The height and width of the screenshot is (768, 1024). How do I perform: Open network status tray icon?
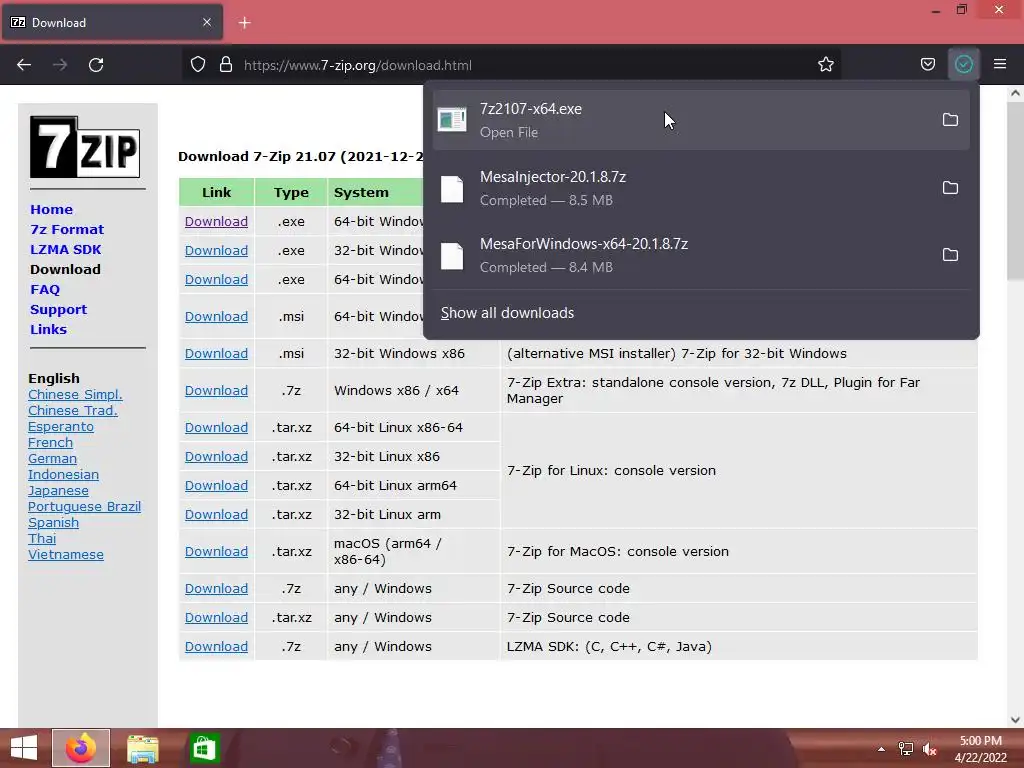[905, 749]
